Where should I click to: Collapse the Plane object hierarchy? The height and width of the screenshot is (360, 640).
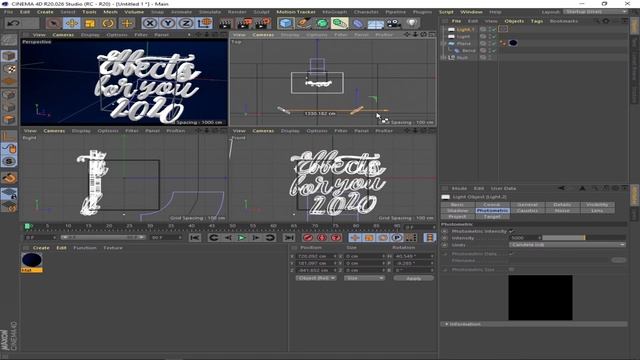[x=444, y=43]
